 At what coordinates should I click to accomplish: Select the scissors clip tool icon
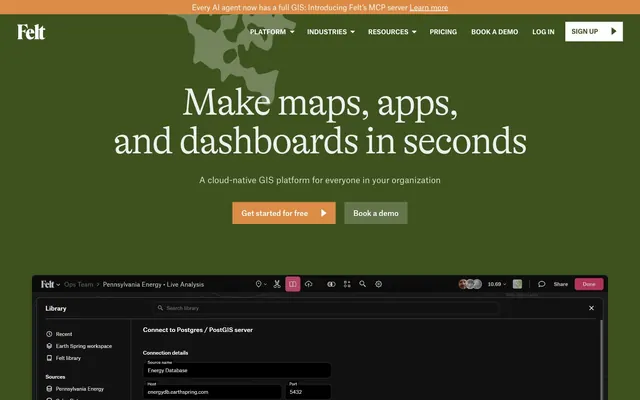pyautogui.click(x=277, y=284)
